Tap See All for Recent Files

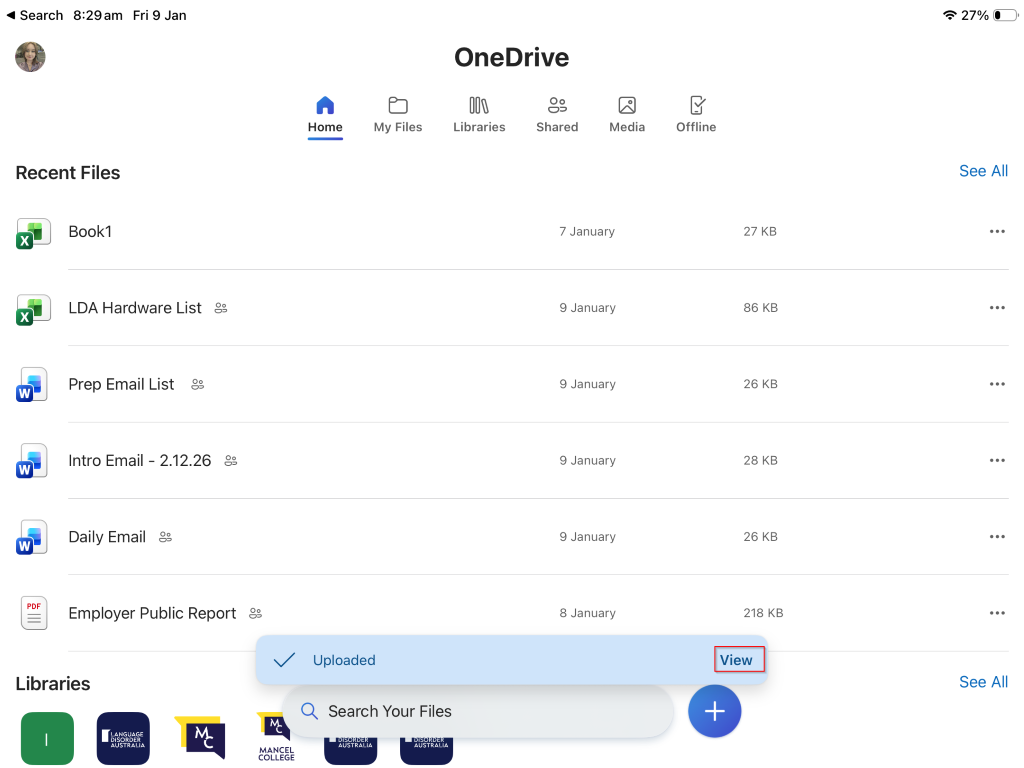tap(983, 171)
